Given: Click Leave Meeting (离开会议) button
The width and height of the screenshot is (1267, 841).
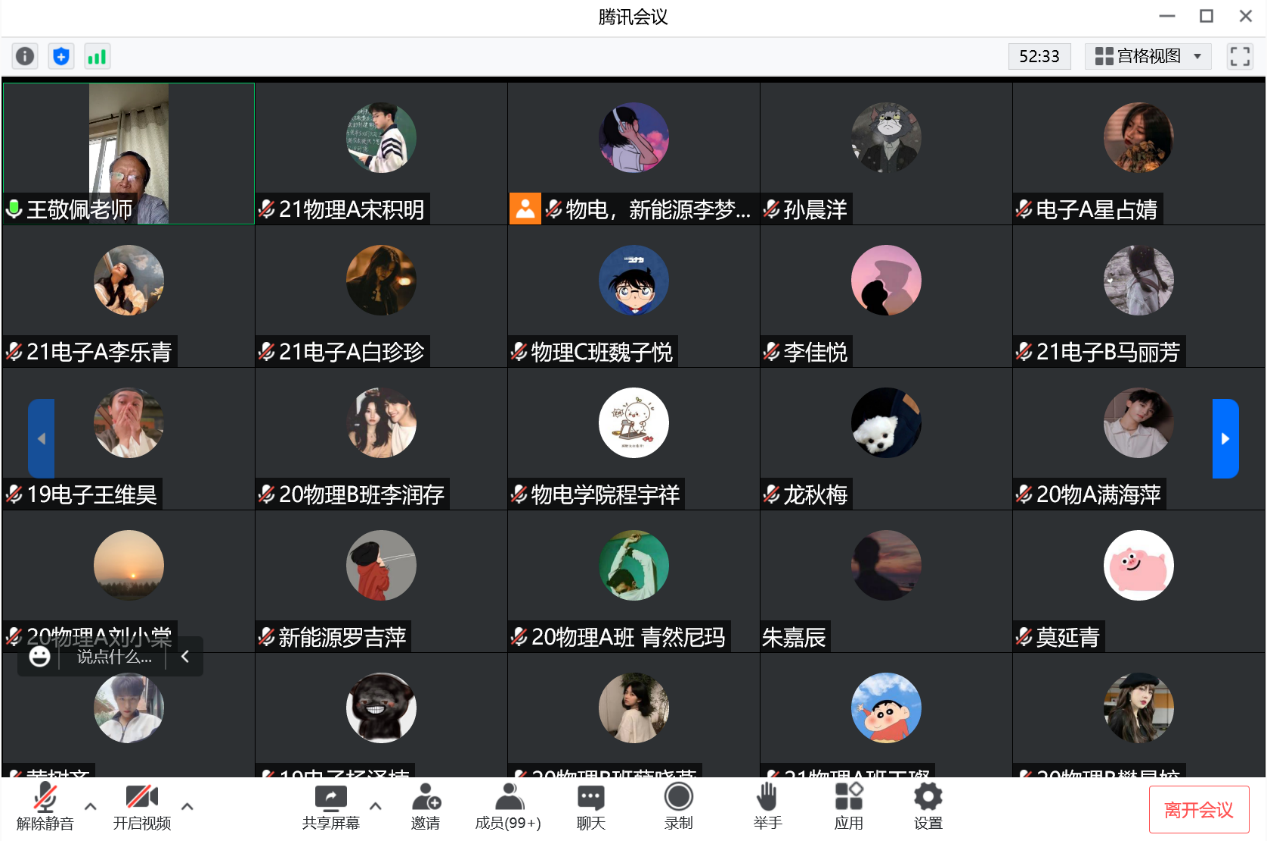Looking at the screenshot, I should 1199,810.
